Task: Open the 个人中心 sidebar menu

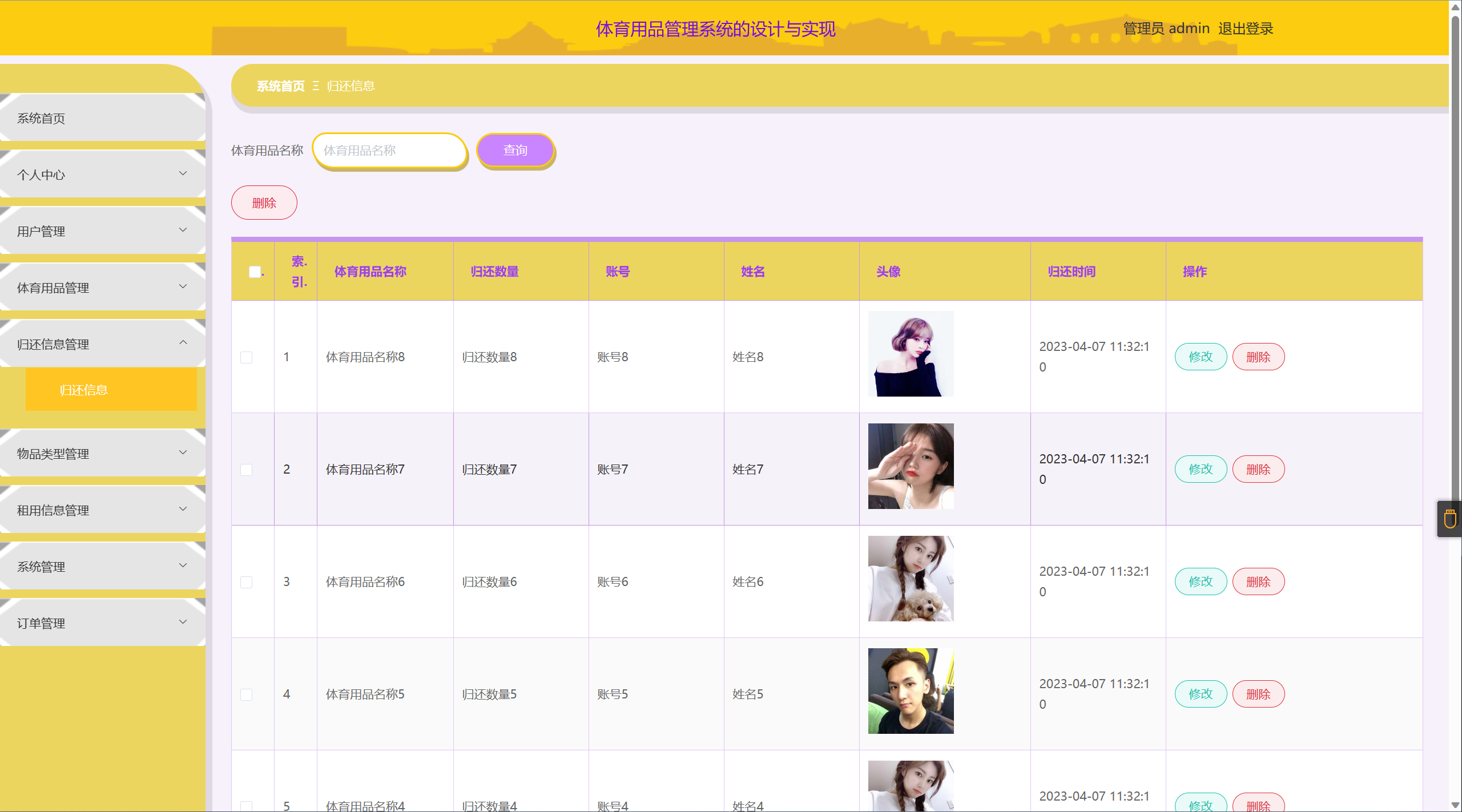Action: pos(103,175)
